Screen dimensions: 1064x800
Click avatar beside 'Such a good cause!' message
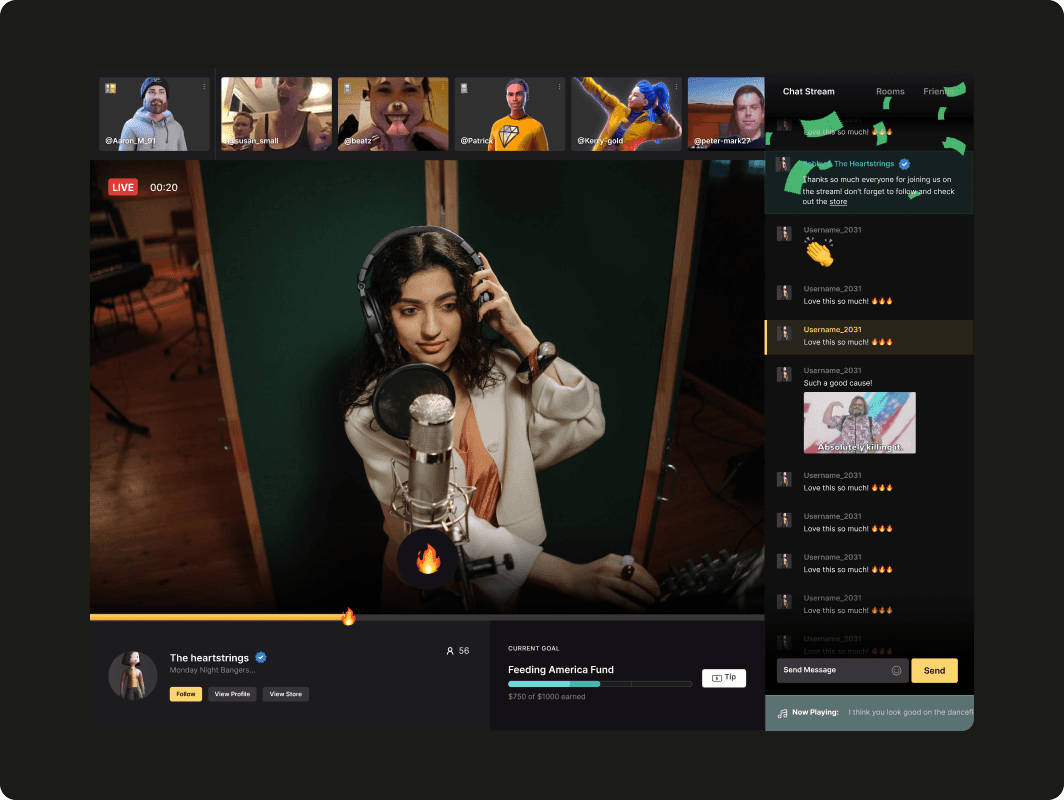coord(784,374)
